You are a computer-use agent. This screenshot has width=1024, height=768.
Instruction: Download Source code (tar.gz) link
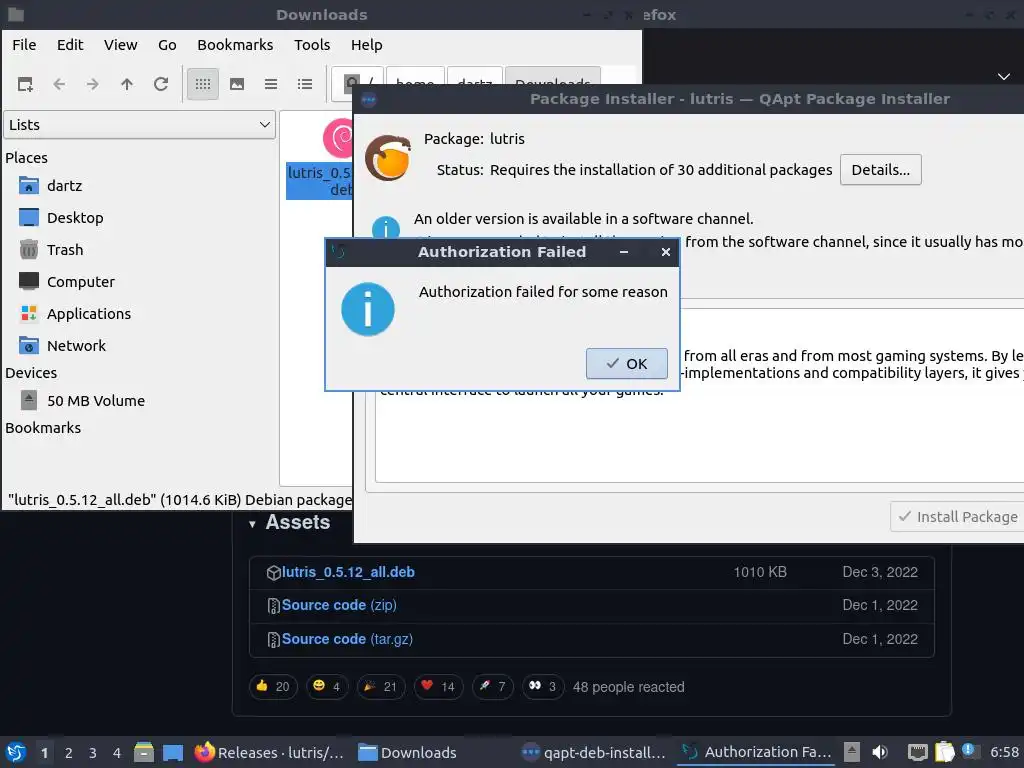tap(347, 639)
